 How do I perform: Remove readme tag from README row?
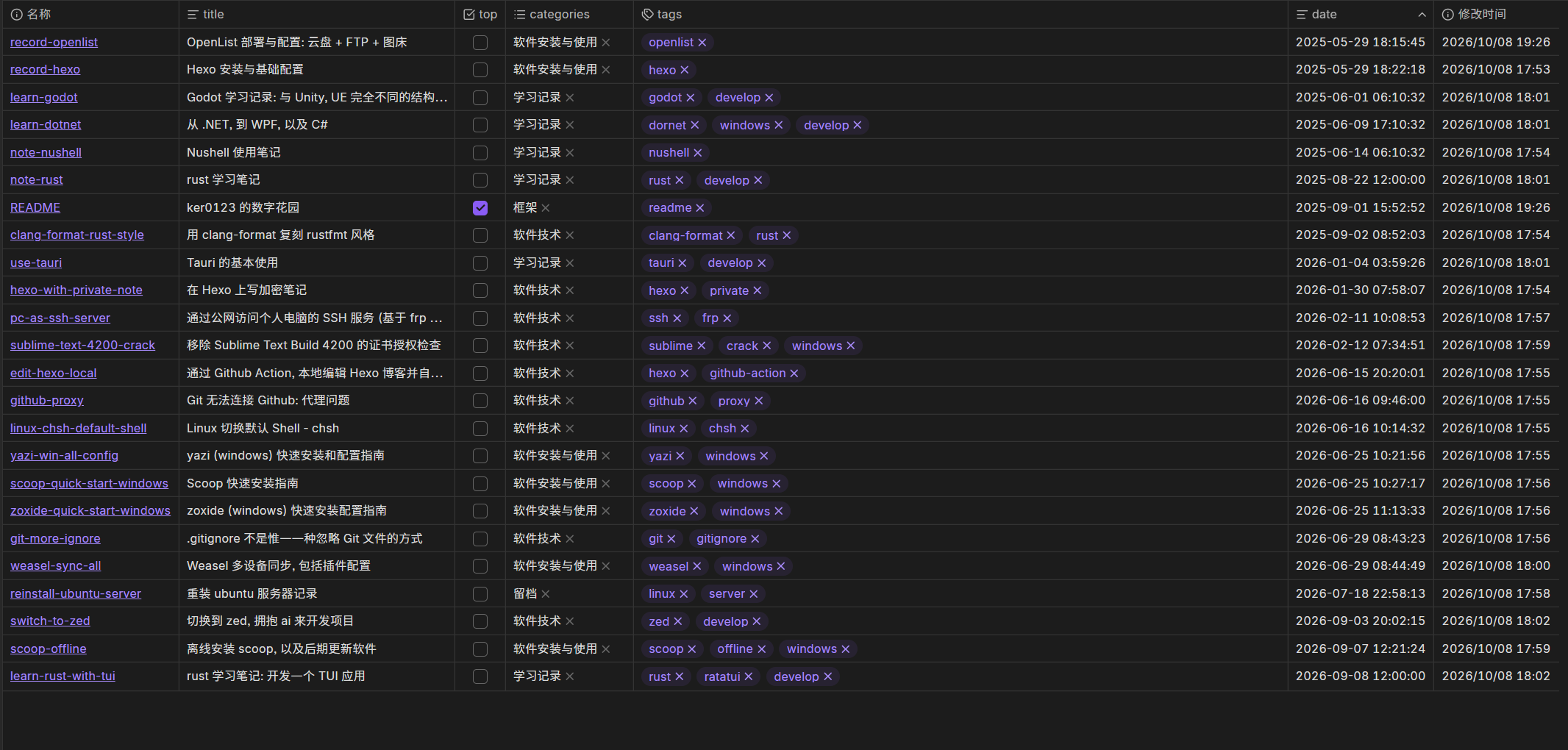pos(700,208)
